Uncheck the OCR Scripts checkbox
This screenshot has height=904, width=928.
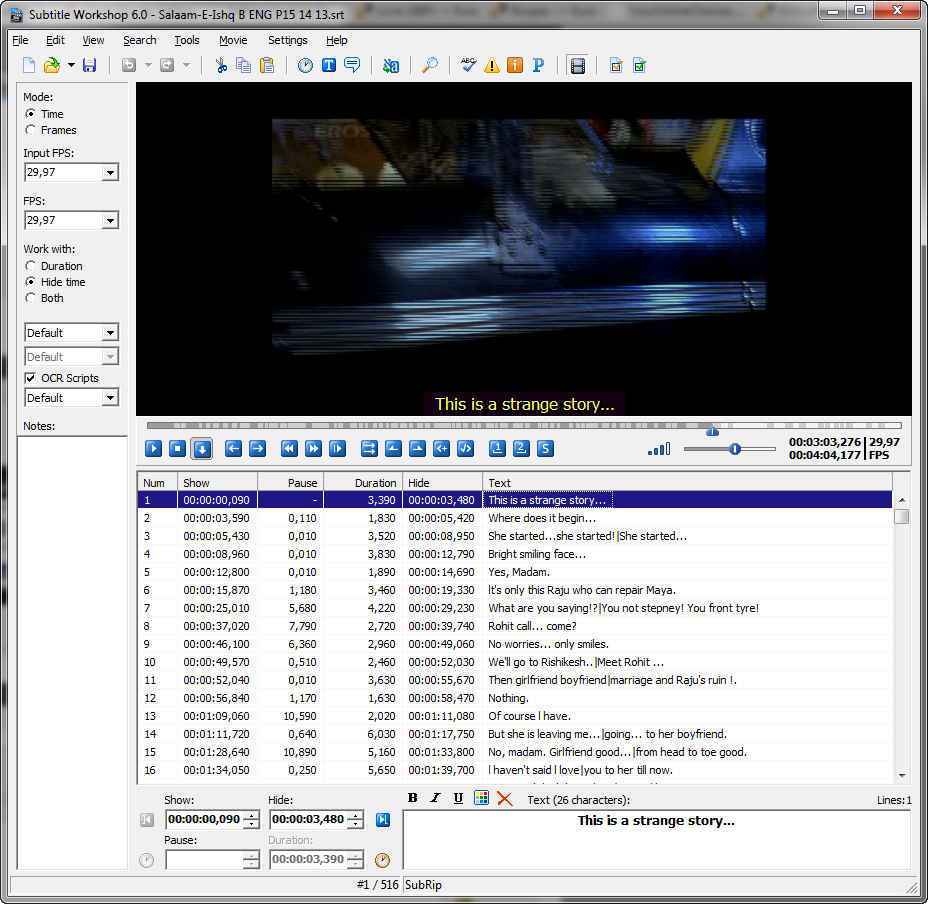(31, 378)
